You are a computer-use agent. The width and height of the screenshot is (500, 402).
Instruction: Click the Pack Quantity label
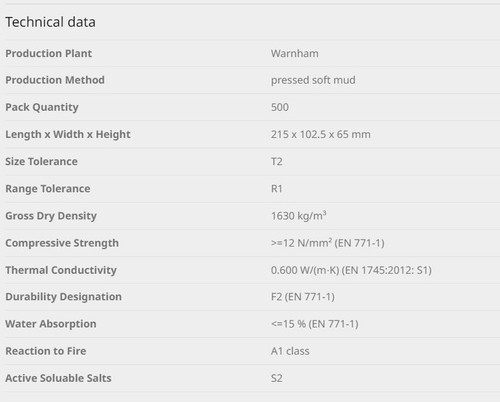42,107
